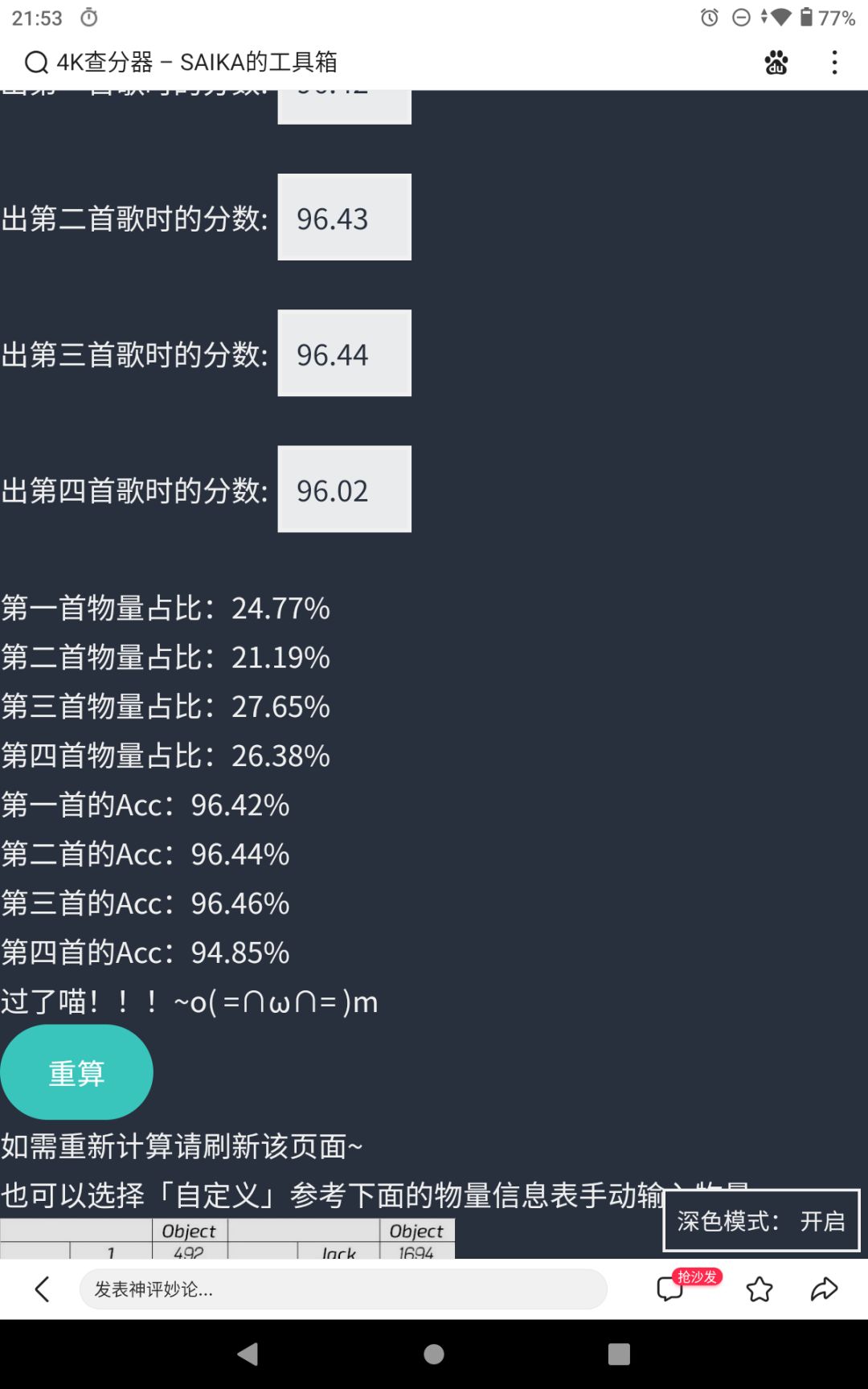Open the object count info table
Screen dimensions: 868x1389
point(227,1239)
